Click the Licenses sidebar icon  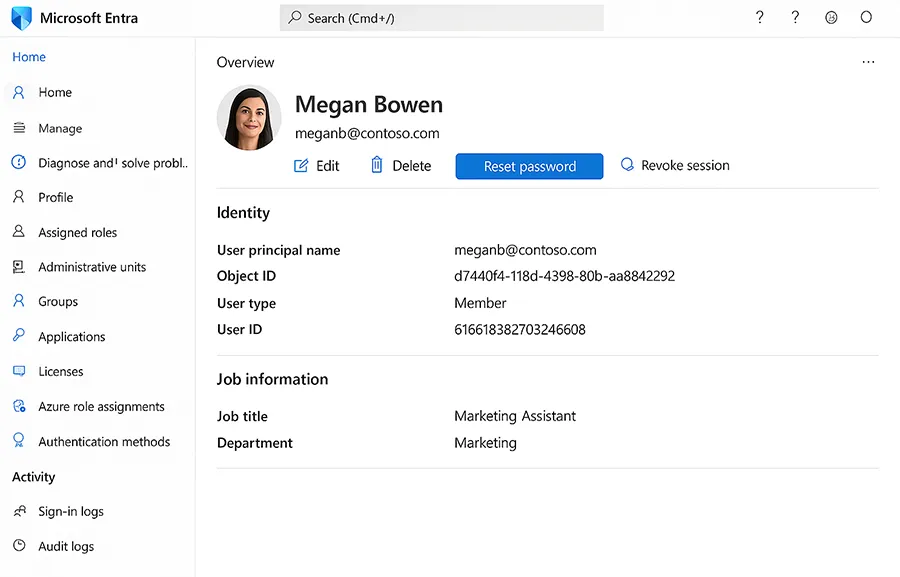click(x=20, y=371)
